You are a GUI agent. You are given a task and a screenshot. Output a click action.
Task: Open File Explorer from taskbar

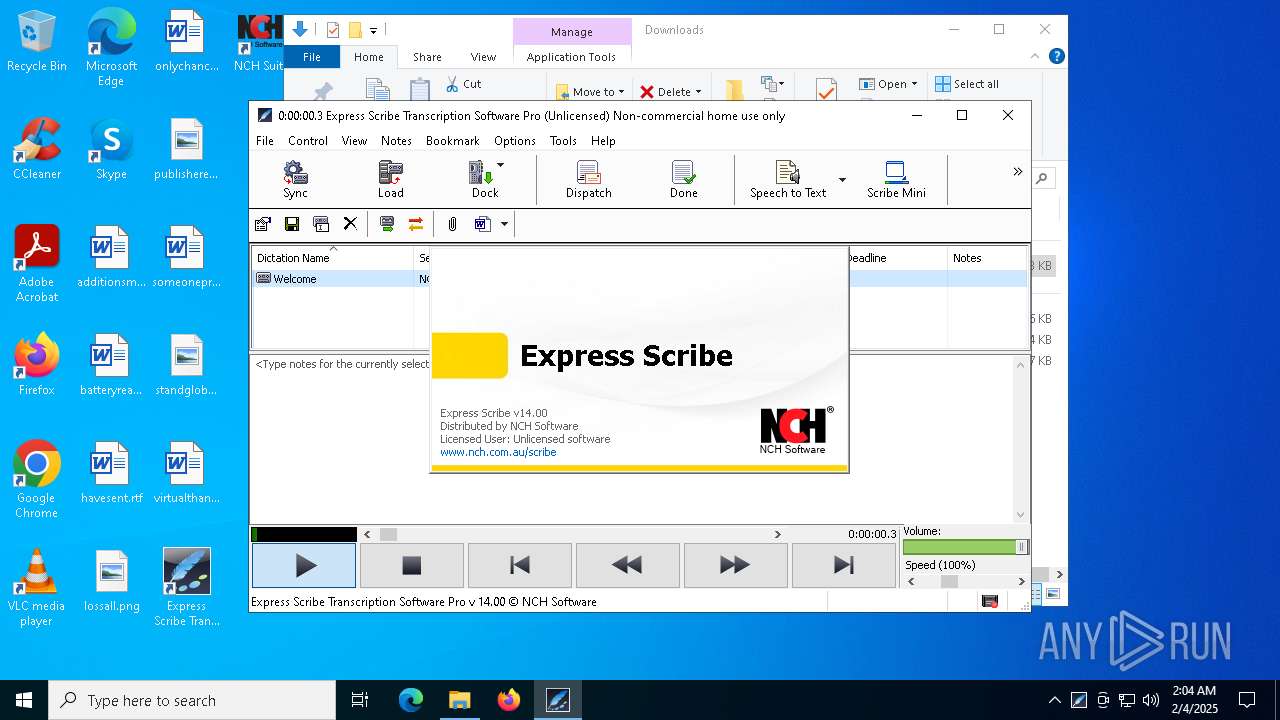point(459,700)
